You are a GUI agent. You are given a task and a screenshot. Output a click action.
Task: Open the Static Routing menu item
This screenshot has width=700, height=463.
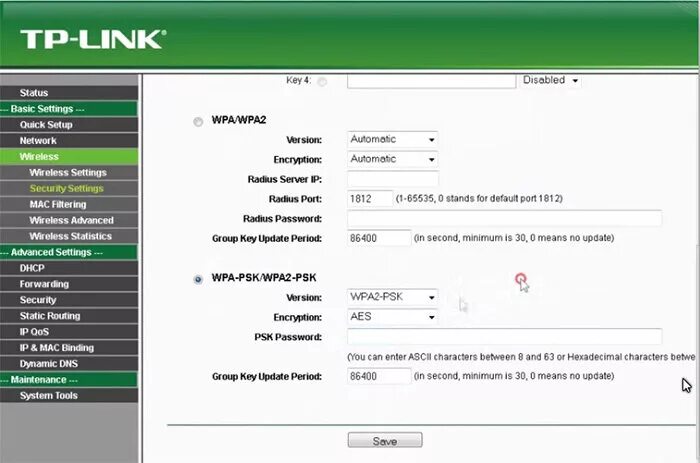tap(69, 316)
